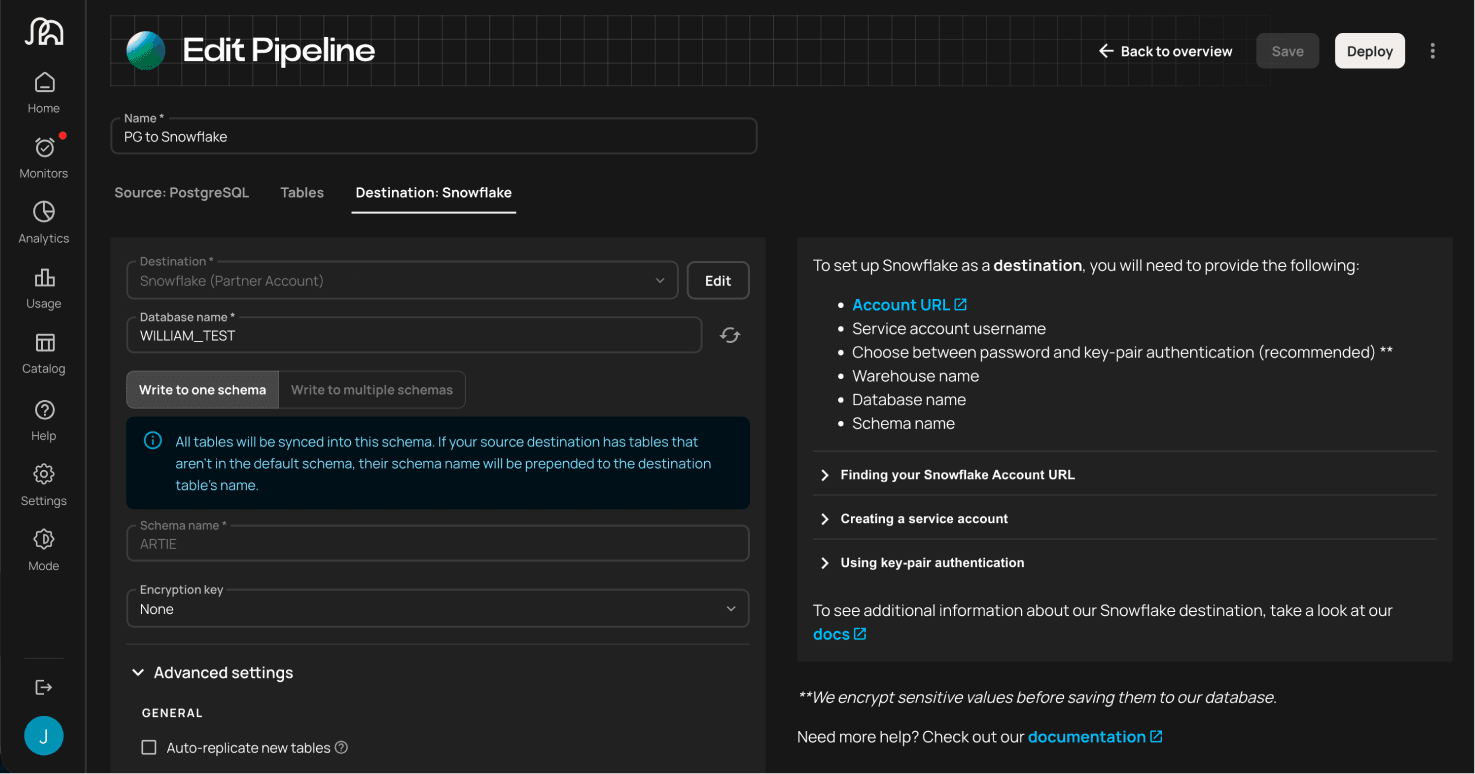
Task: Open the Catalog page
Action: pos(44,353)
